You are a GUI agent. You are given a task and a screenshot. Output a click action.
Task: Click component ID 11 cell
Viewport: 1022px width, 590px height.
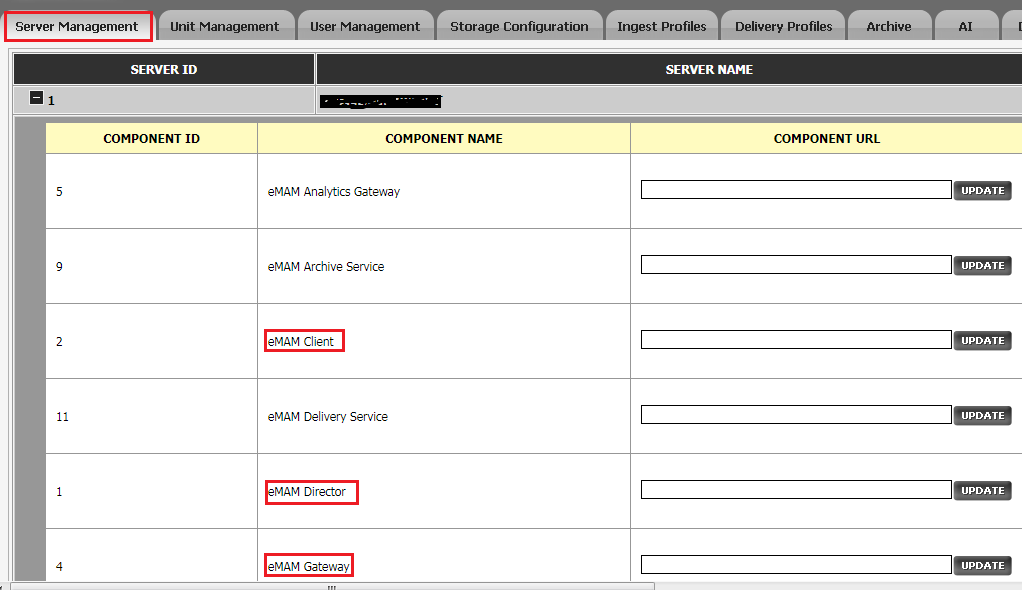(151, 416)
